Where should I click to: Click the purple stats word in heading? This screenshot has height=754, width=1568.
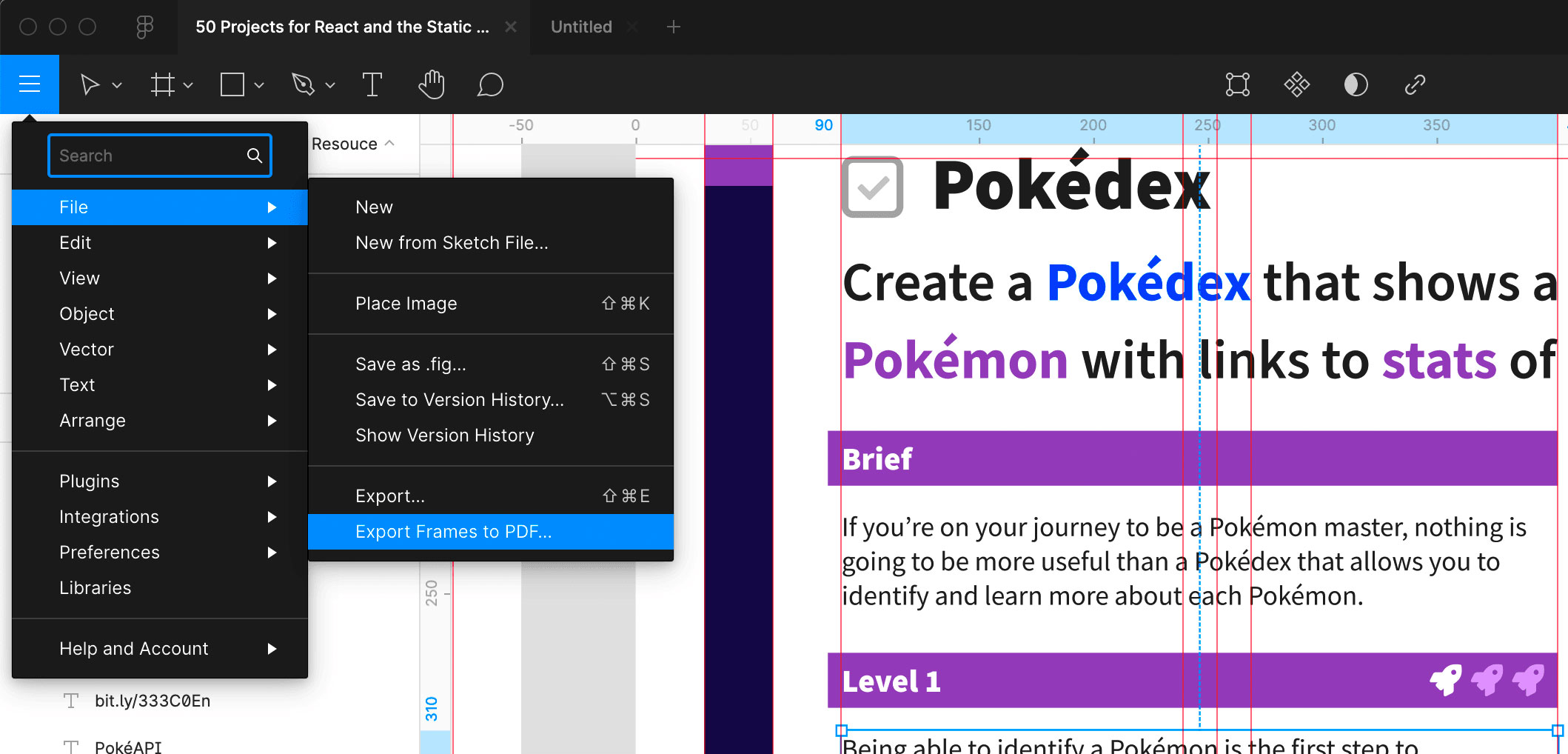click(x=1439, y=361)
